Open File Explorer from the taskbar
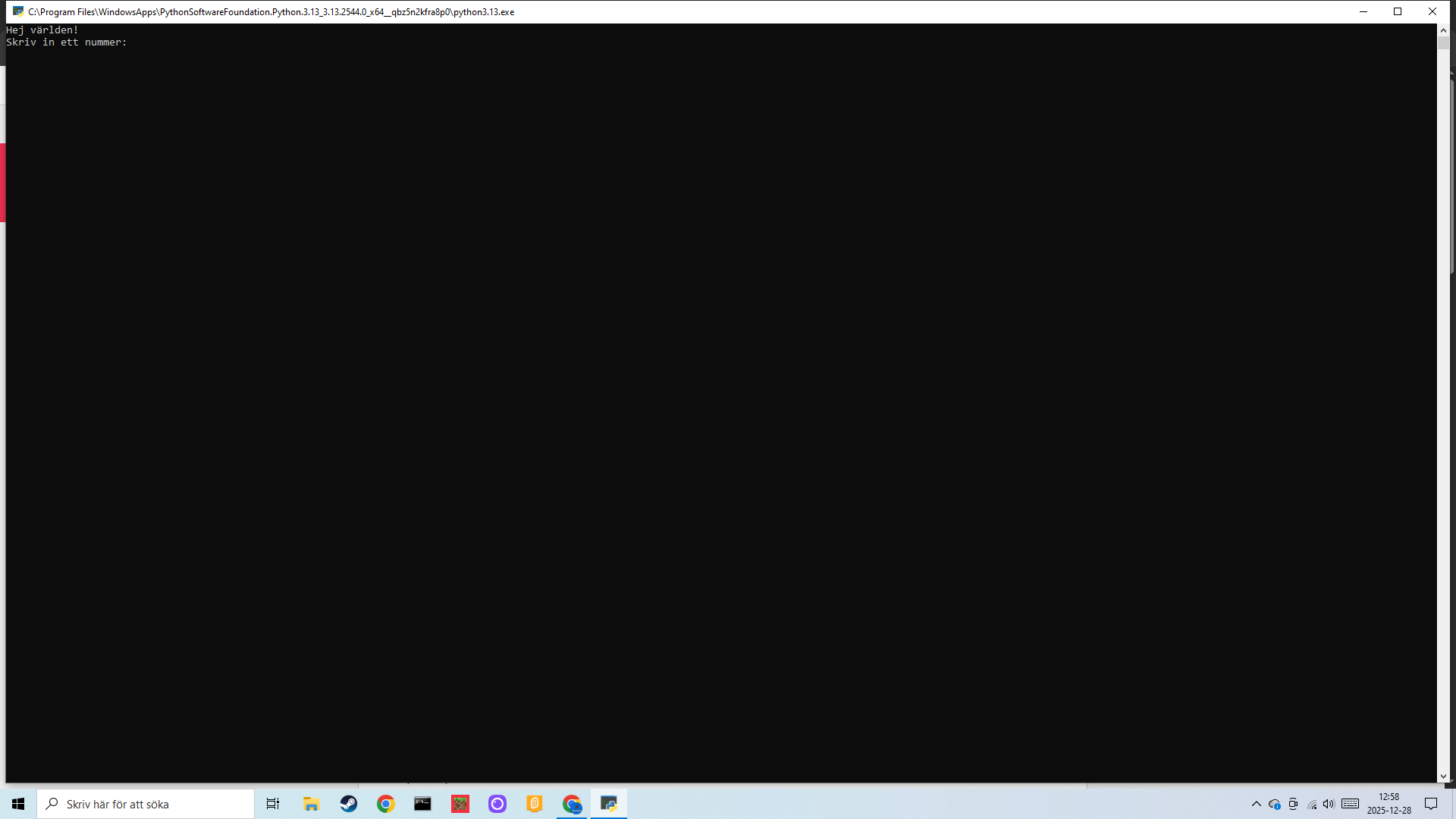The width and height of the screenshot is (1456, 819). click(x=311, y=804)
